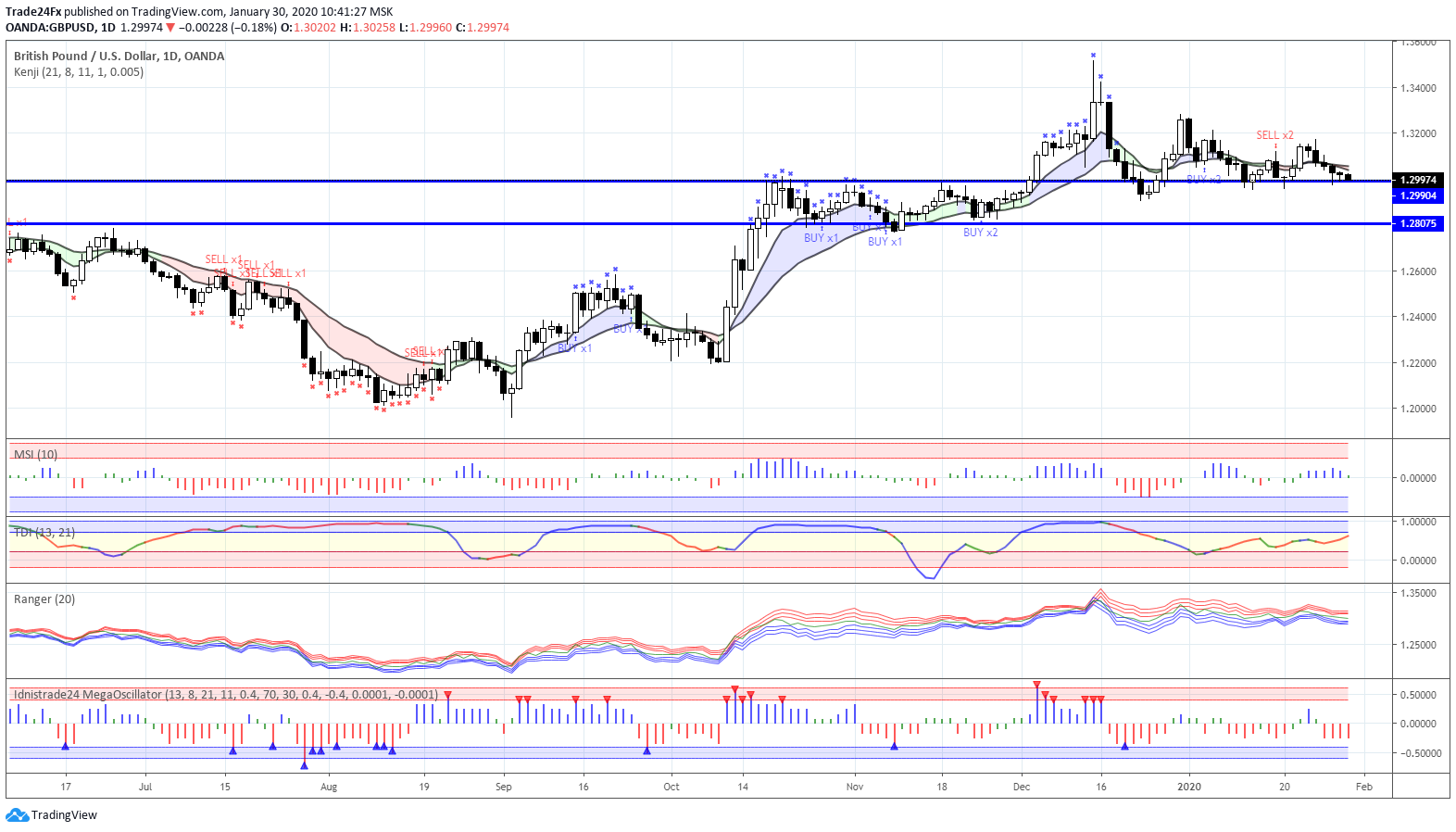Click the TDI 1.00000 scale label
Image resolution: width=1456 pixels, height=832 pixels.
pyautogui.click(x=1418, y=522)
